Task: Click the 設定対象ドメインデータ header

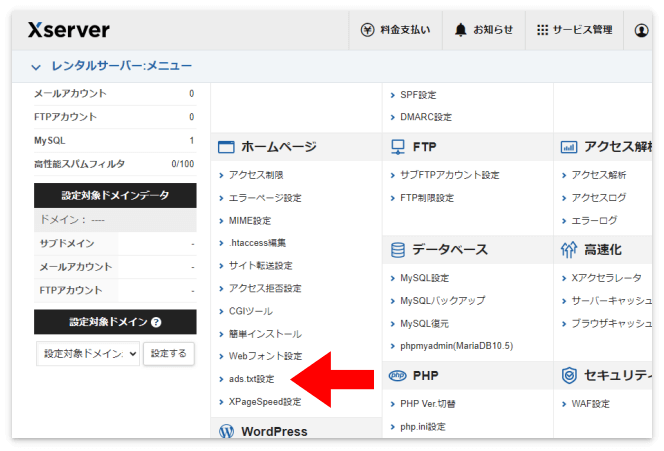Action: [x=115, y=195]
